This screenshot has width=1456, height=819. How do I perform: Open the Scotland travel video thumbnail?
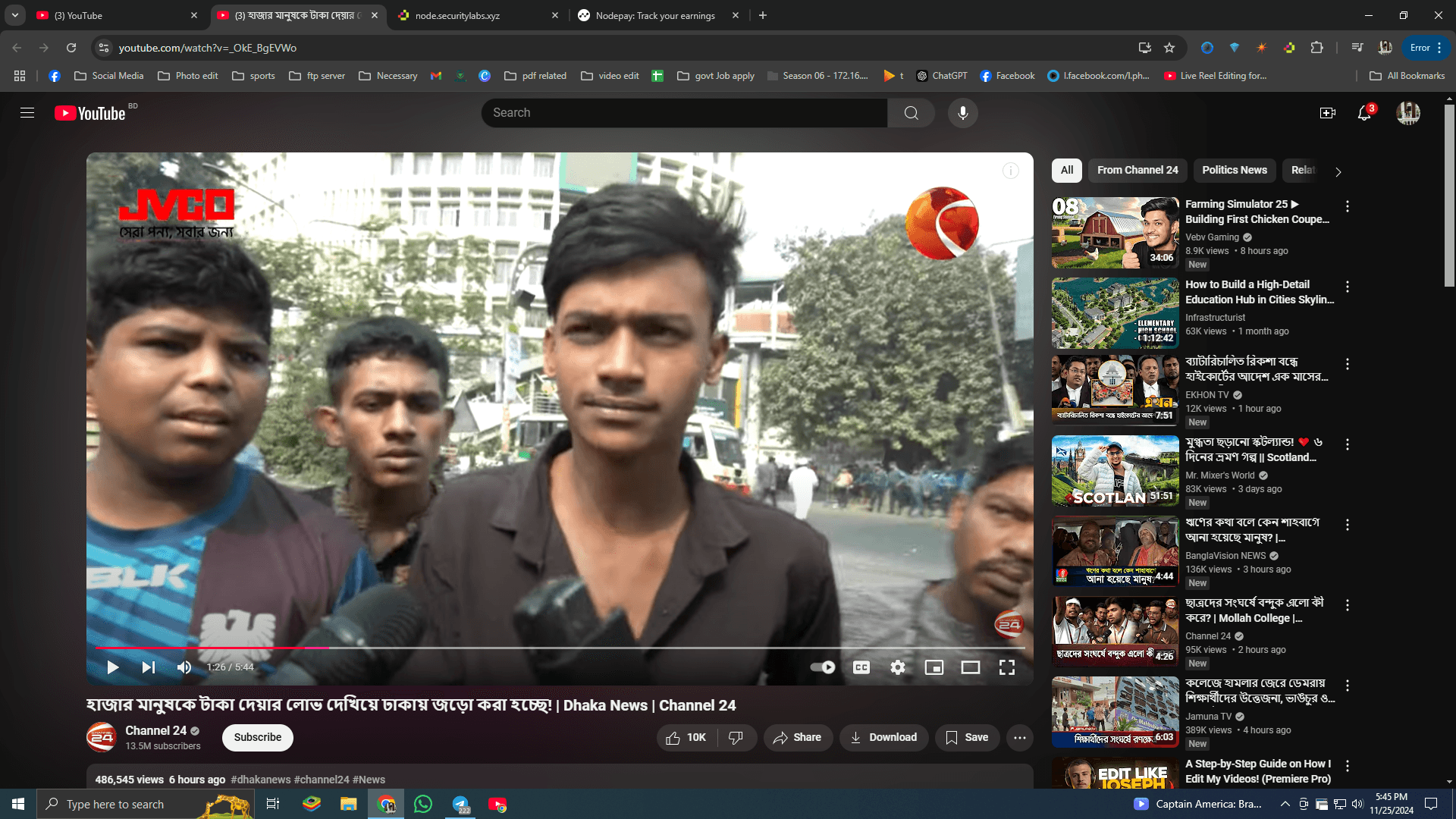[1116, 471]
